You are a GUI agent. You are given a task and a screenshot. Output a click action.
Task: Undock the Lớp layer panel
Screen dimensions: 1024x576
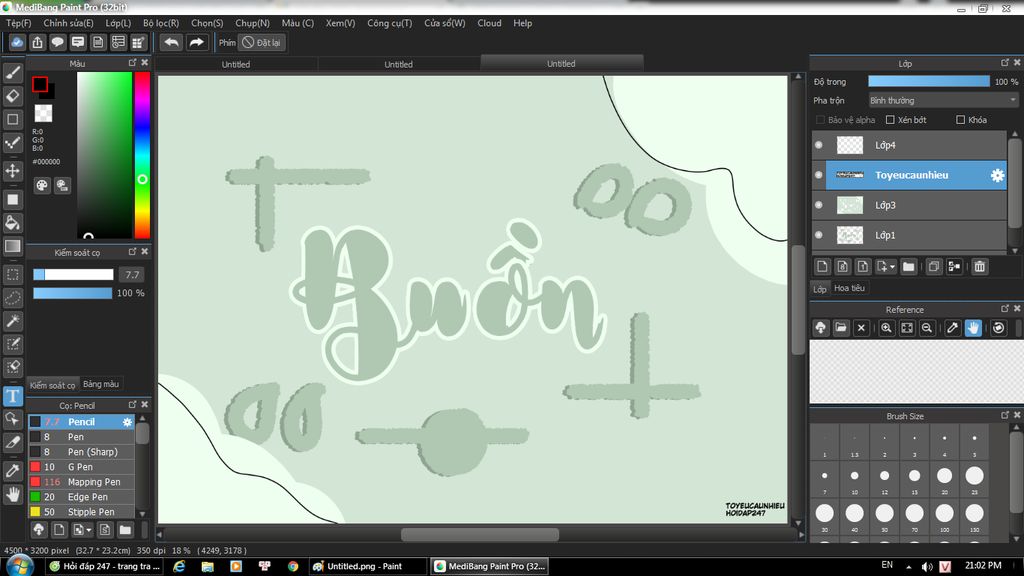pyautogui.click(x=1005, y=63)
